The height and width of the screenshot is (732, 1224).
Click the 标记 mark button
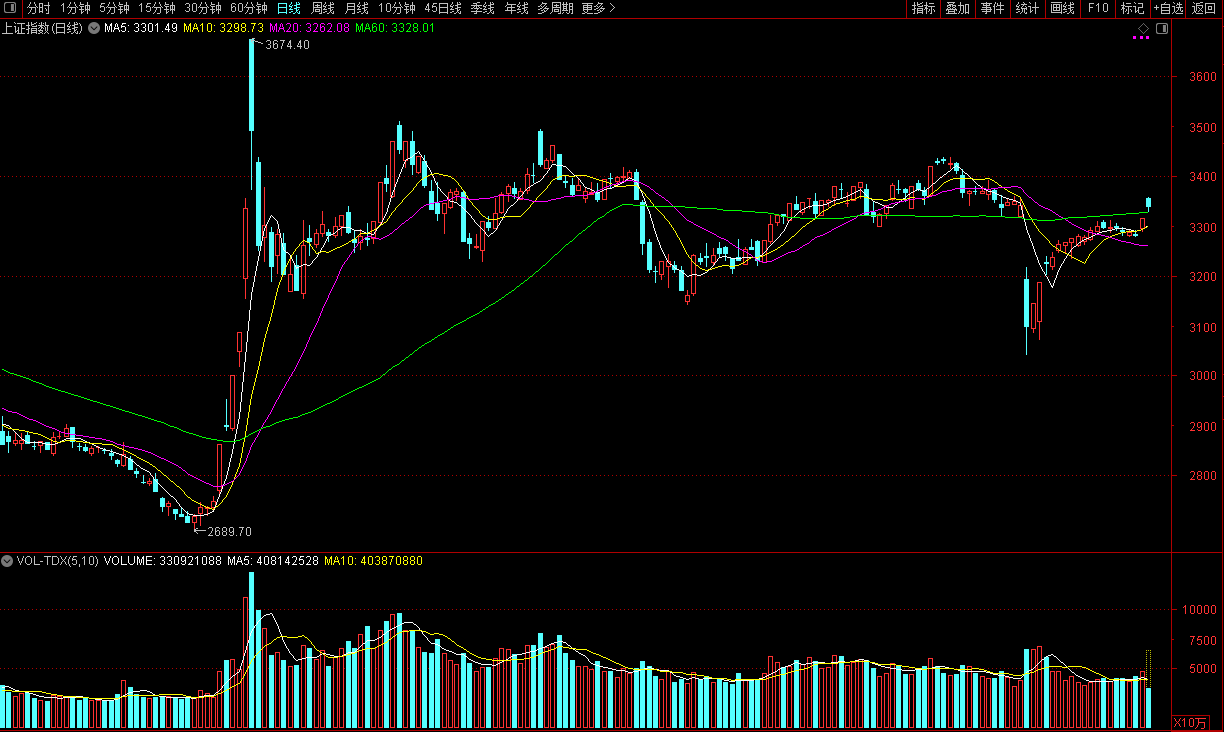click(x=1132, y=8)
